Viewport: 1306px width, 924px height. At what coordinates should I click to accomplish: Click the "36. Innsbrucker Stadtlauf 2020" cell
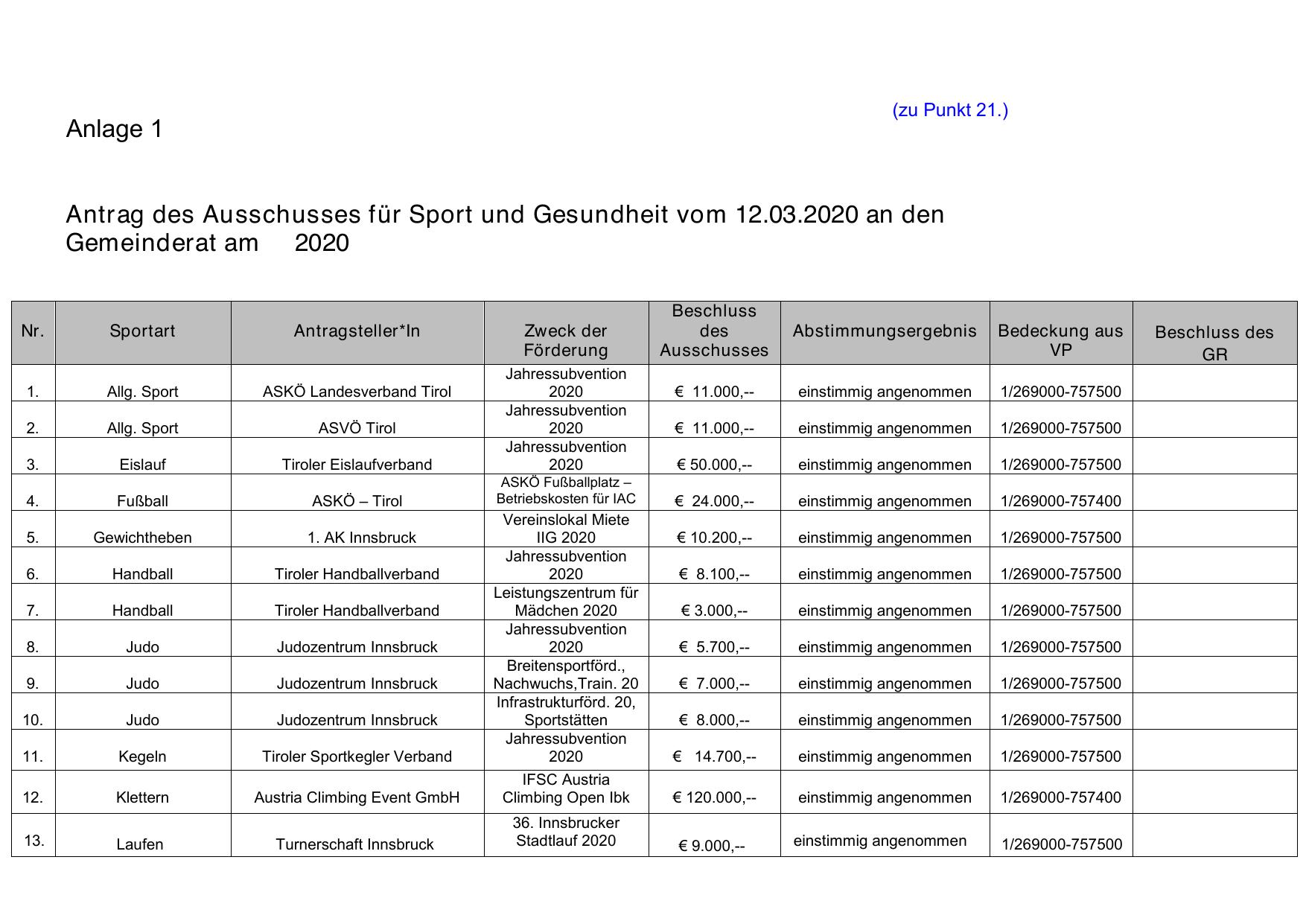565,832
